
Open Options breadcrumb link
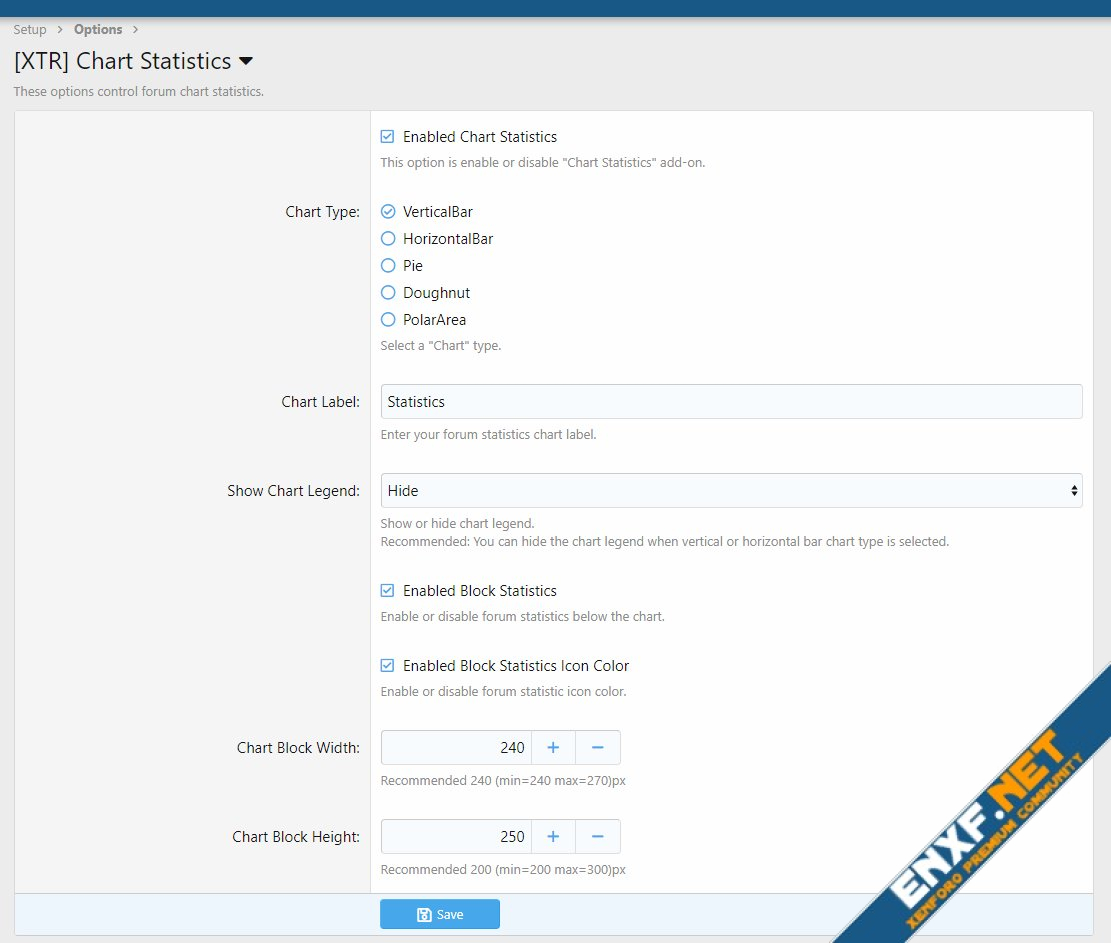pos(98,30)
